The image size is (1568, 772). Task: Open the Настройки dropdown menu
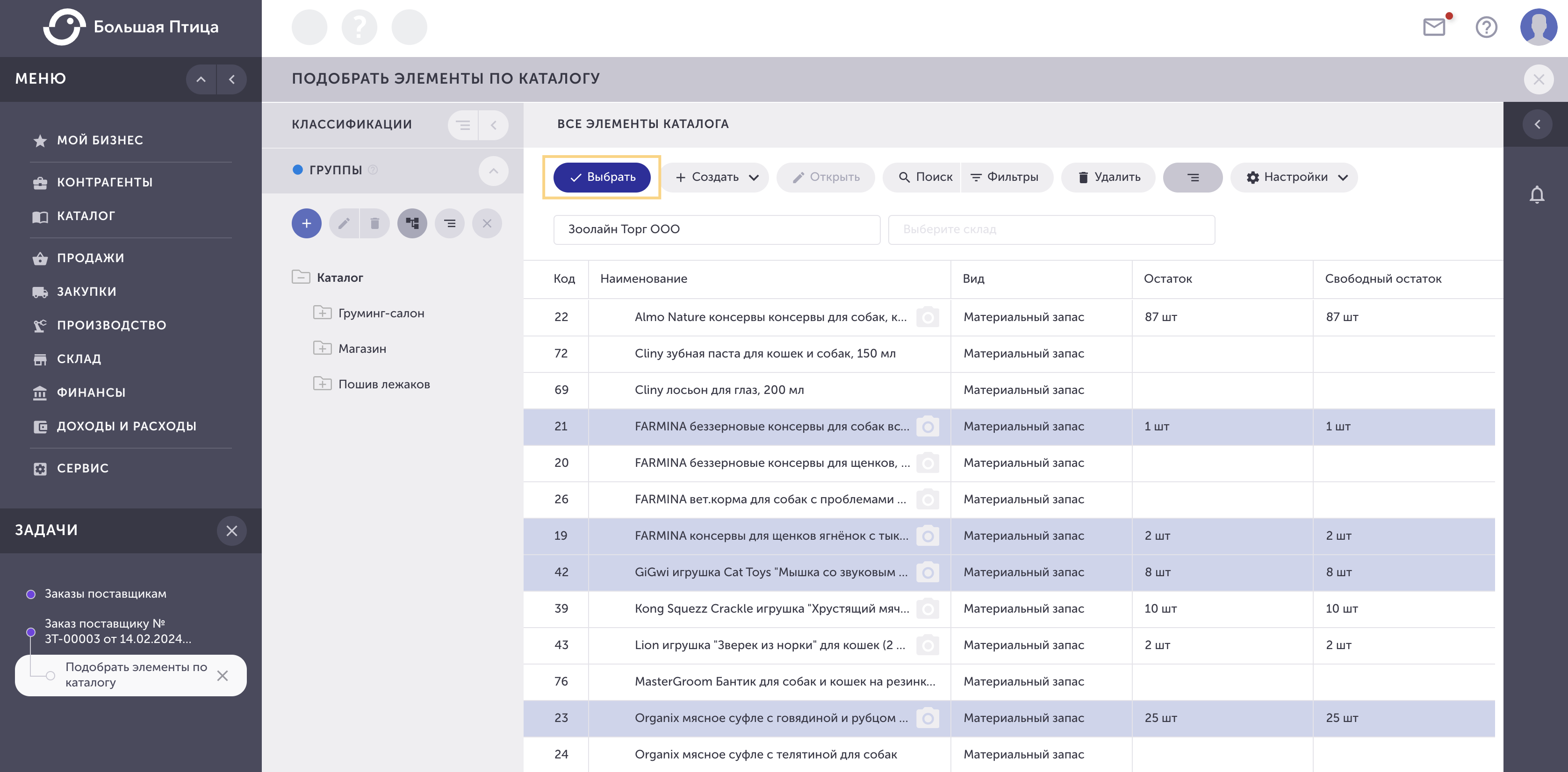coord(1294,177)
